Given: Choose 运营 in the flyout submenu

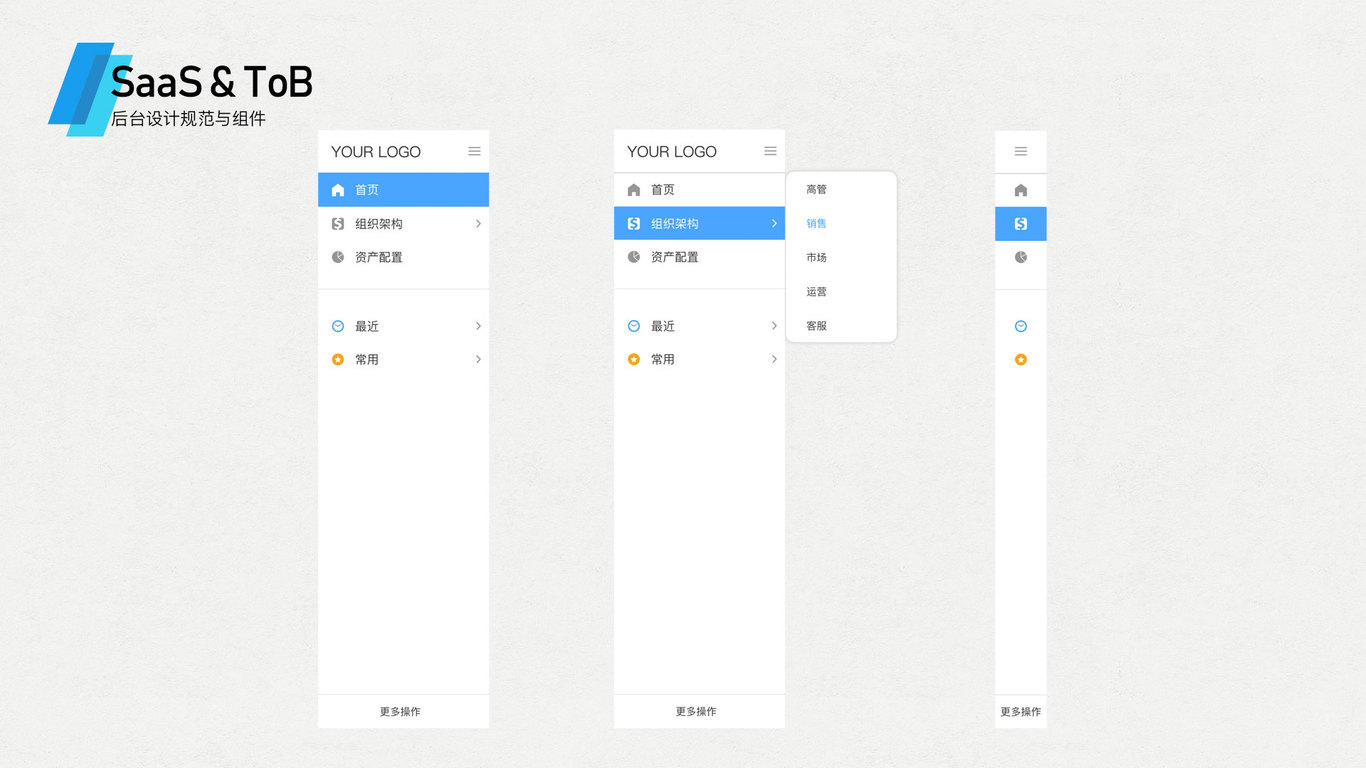Looking at the screenshot, I should pyautogui.click(x=817, y=292).
